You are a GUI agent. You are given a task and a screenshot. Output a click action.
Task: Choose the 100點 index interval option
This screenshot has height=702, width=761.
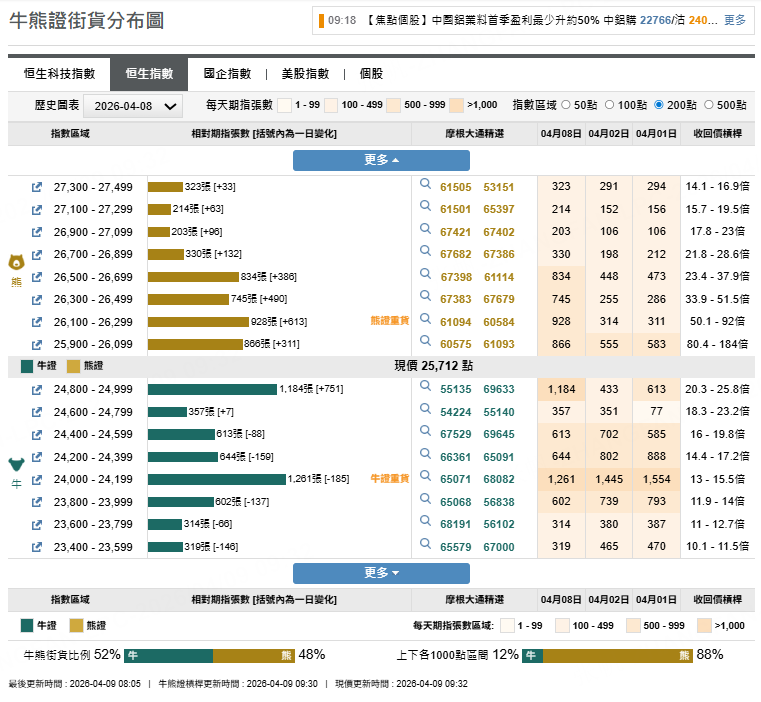[610, 105]
